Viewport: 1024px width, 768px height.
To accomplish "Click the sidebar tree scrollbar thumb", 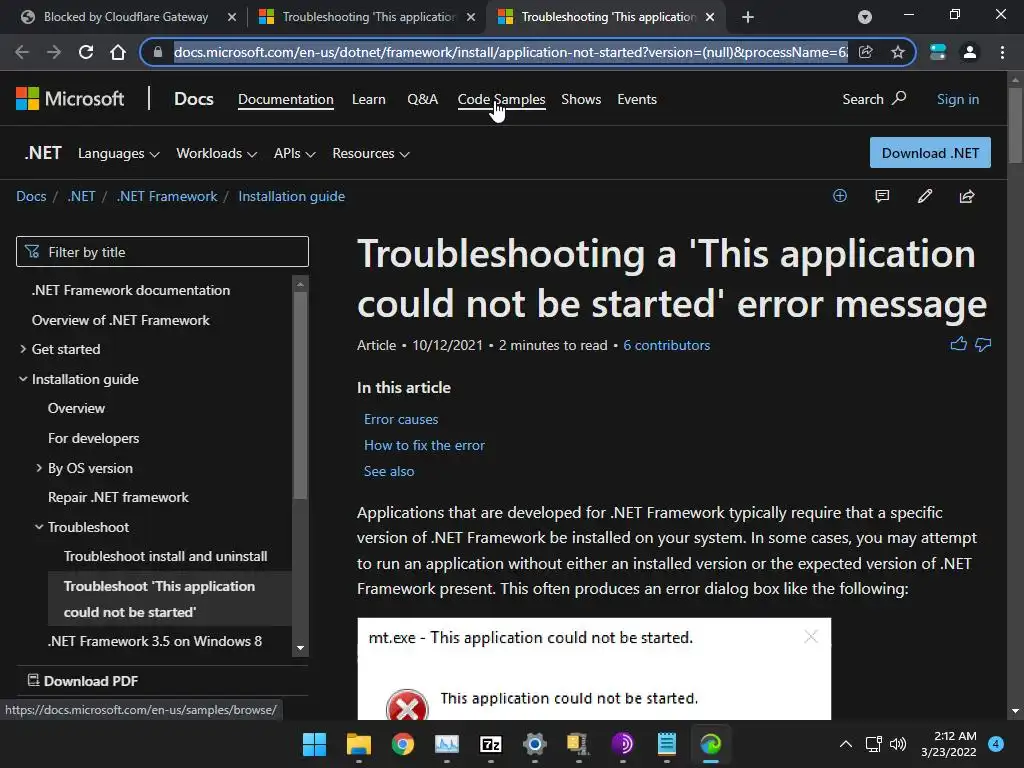I will tap(300, 394).
